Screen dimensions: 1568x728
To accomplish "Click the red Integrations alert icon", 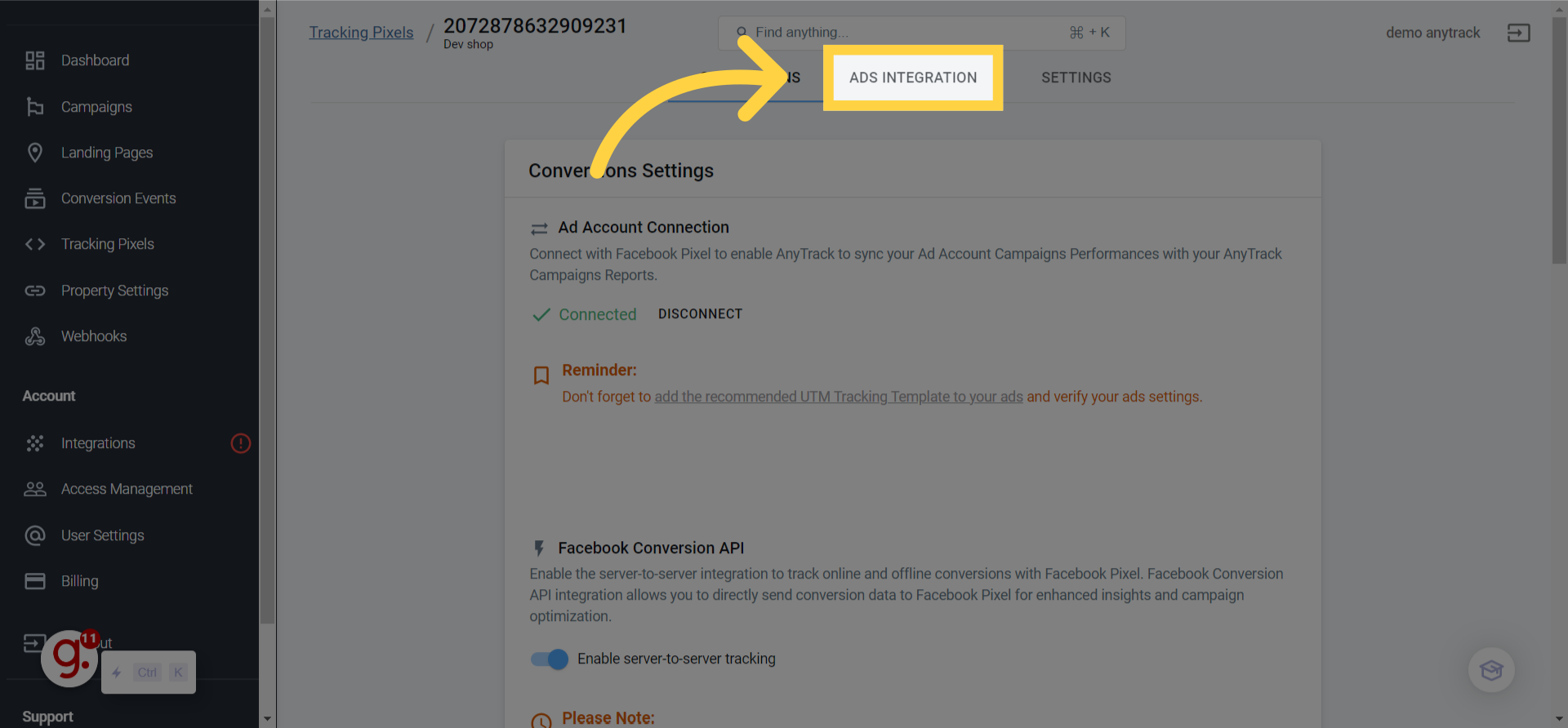I will click(241, 443).
